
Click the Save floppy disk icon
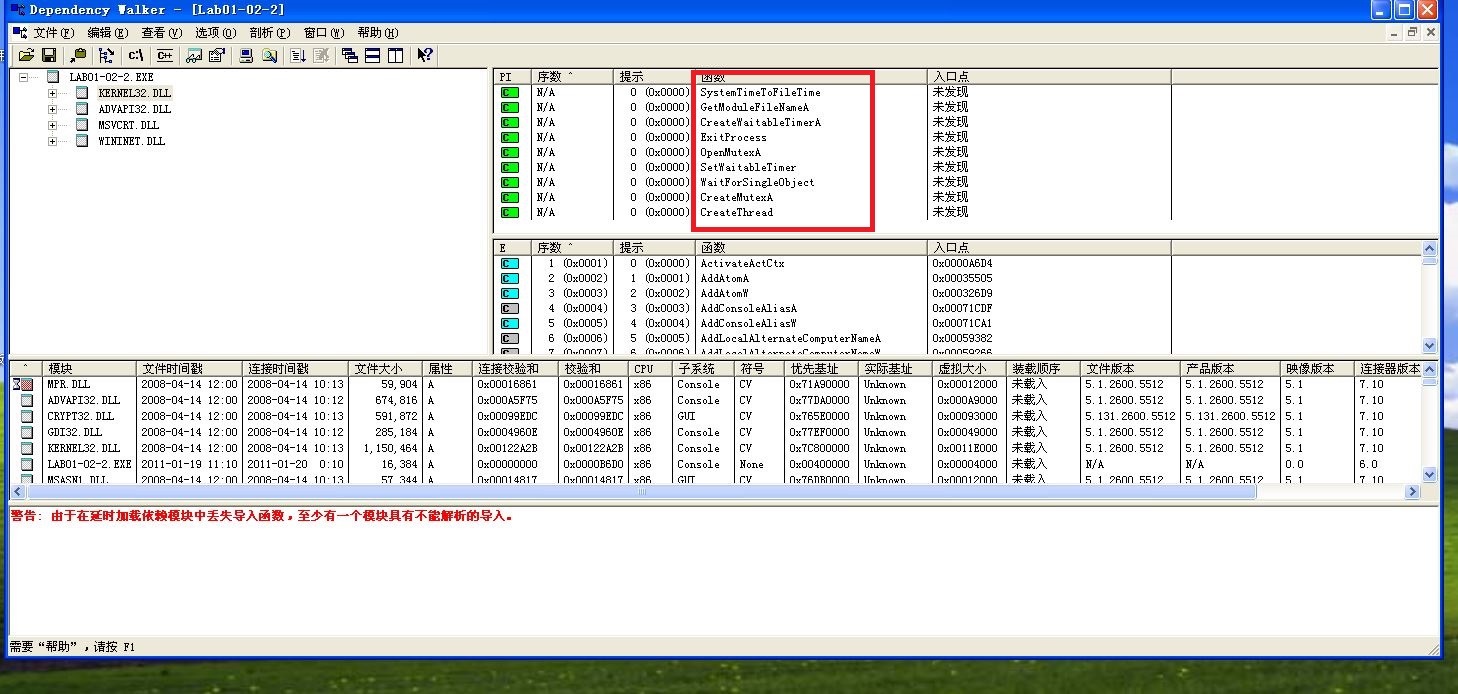point(48,56)
